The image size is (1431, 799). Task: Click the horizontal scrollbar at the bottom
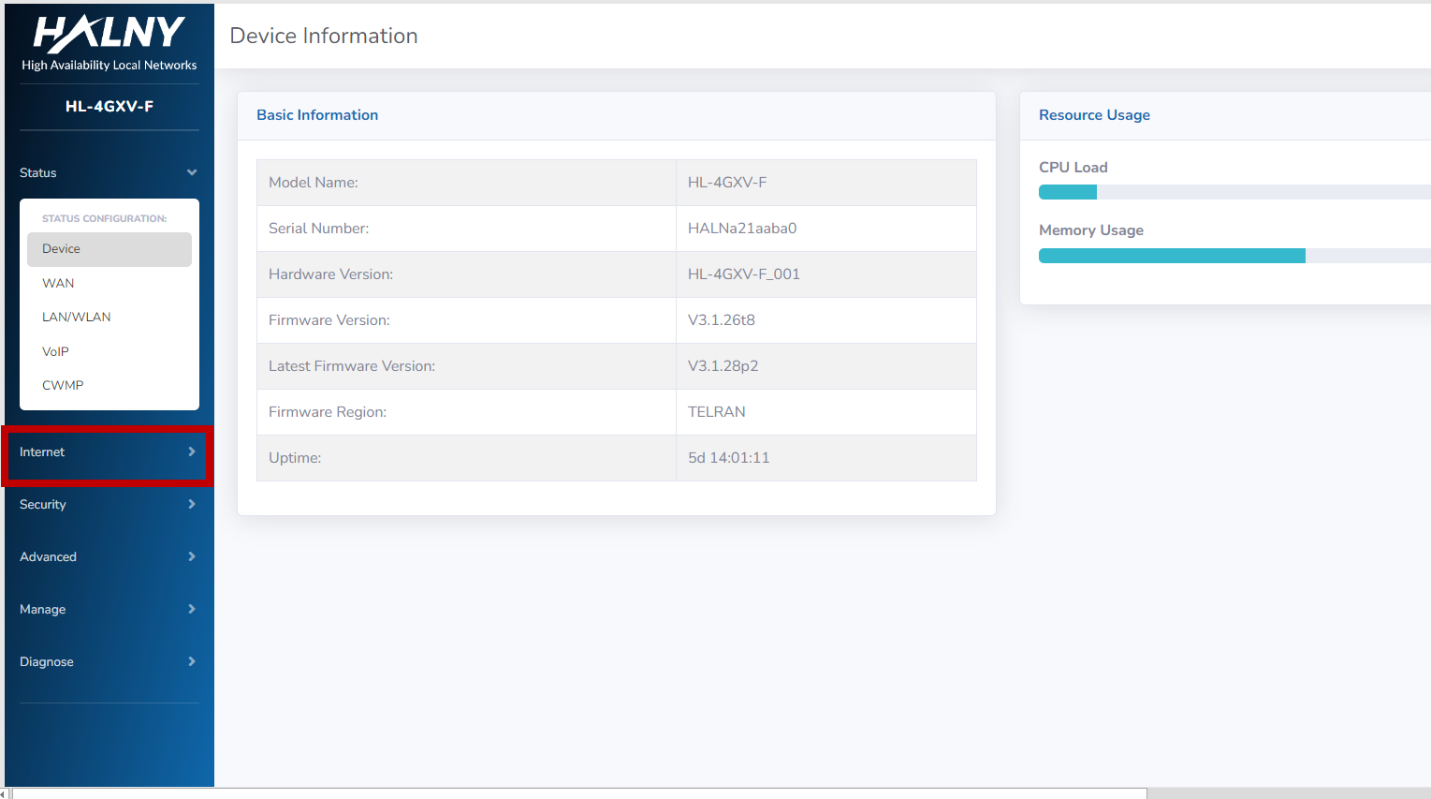tap(580, 794)
